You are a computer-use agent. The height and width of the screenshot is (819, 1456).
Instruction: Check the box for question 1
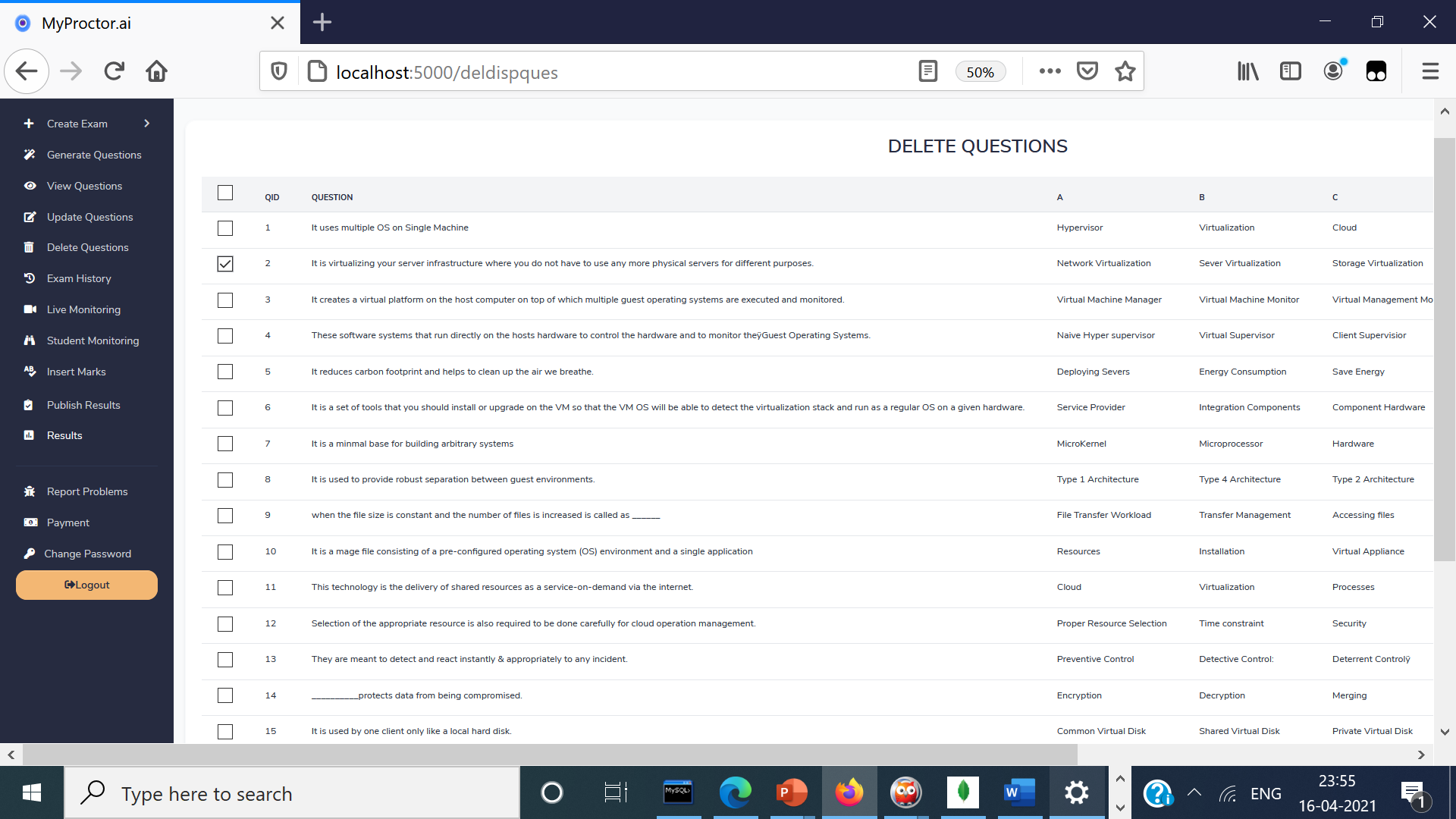225,228
